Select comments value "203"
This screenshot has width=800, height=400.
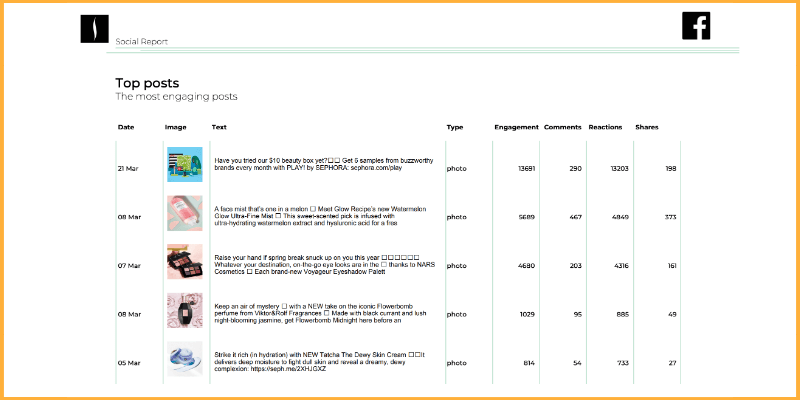(x=576, y=266)
